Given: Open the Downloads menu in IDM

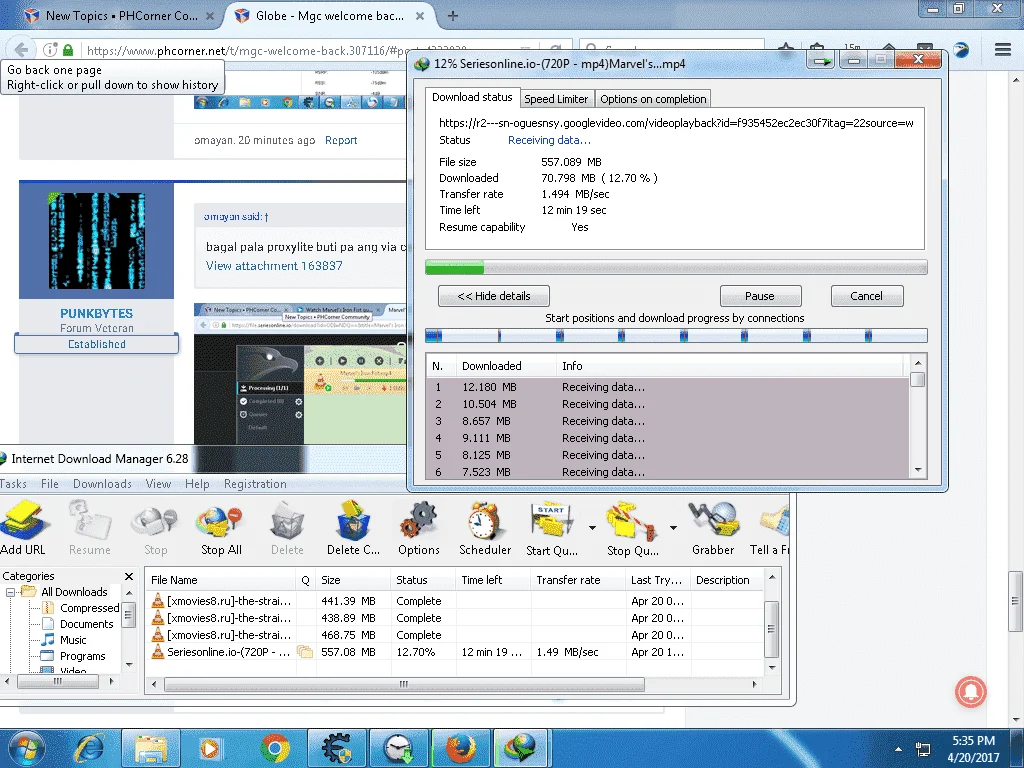Looking at the screenshot, I should tap(102, 484).
